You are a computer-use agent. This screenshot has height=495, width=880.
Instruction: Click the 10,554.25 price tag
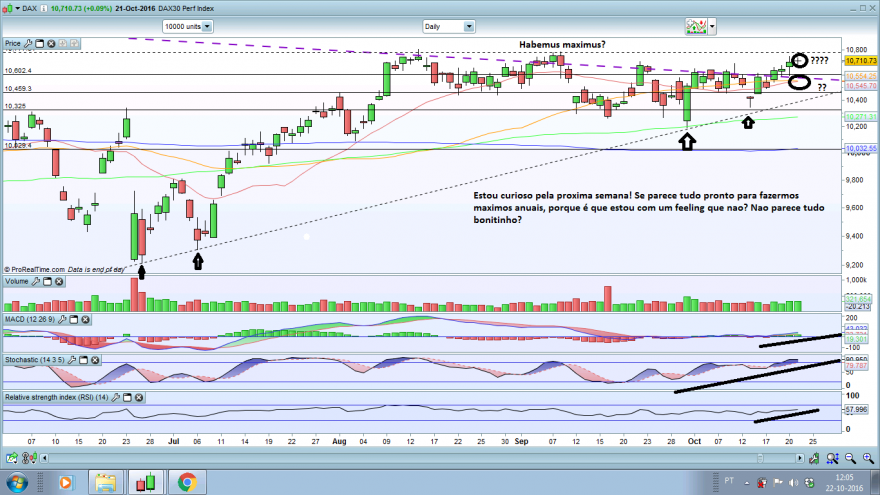[x=860, y=76]
